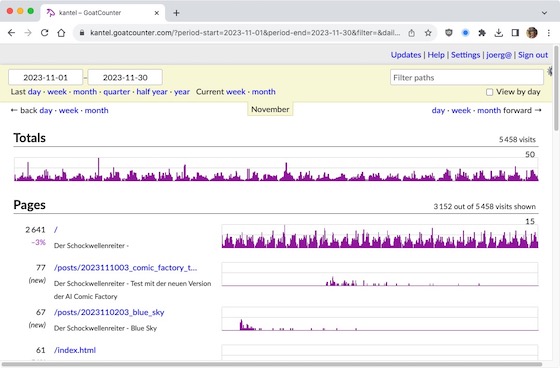Viewport: 560px width, 368px height.
Task: Go forward one month
Action: 489,110
